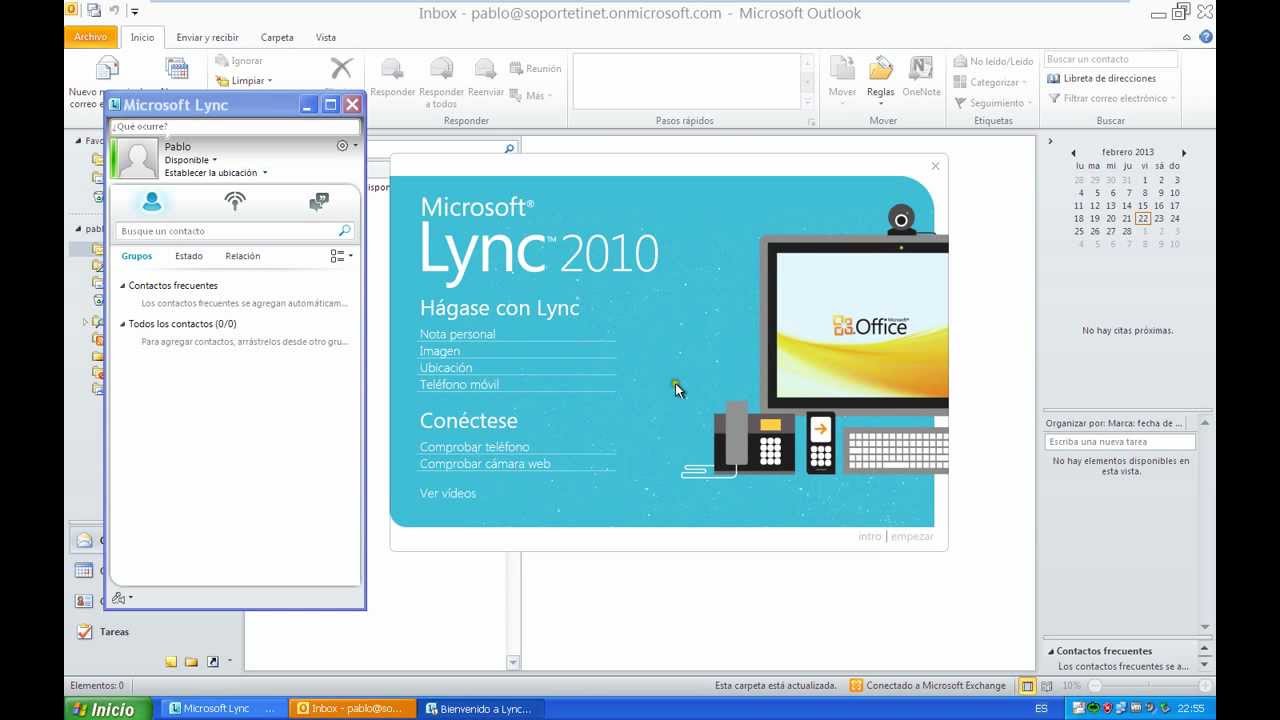Open Libreta de direcciones
The image size is (1280, 720).
pyautogui.click(x=1102, y=78)
